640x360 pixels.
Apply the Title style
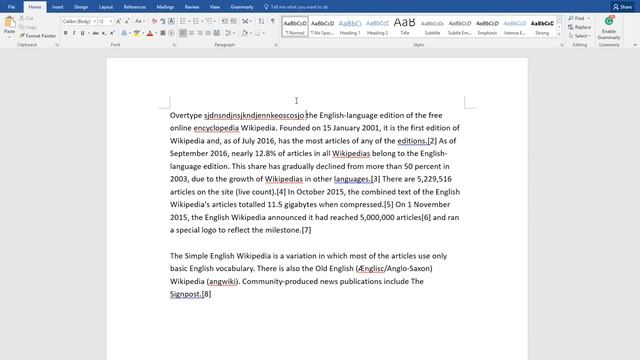click(404, 27)
